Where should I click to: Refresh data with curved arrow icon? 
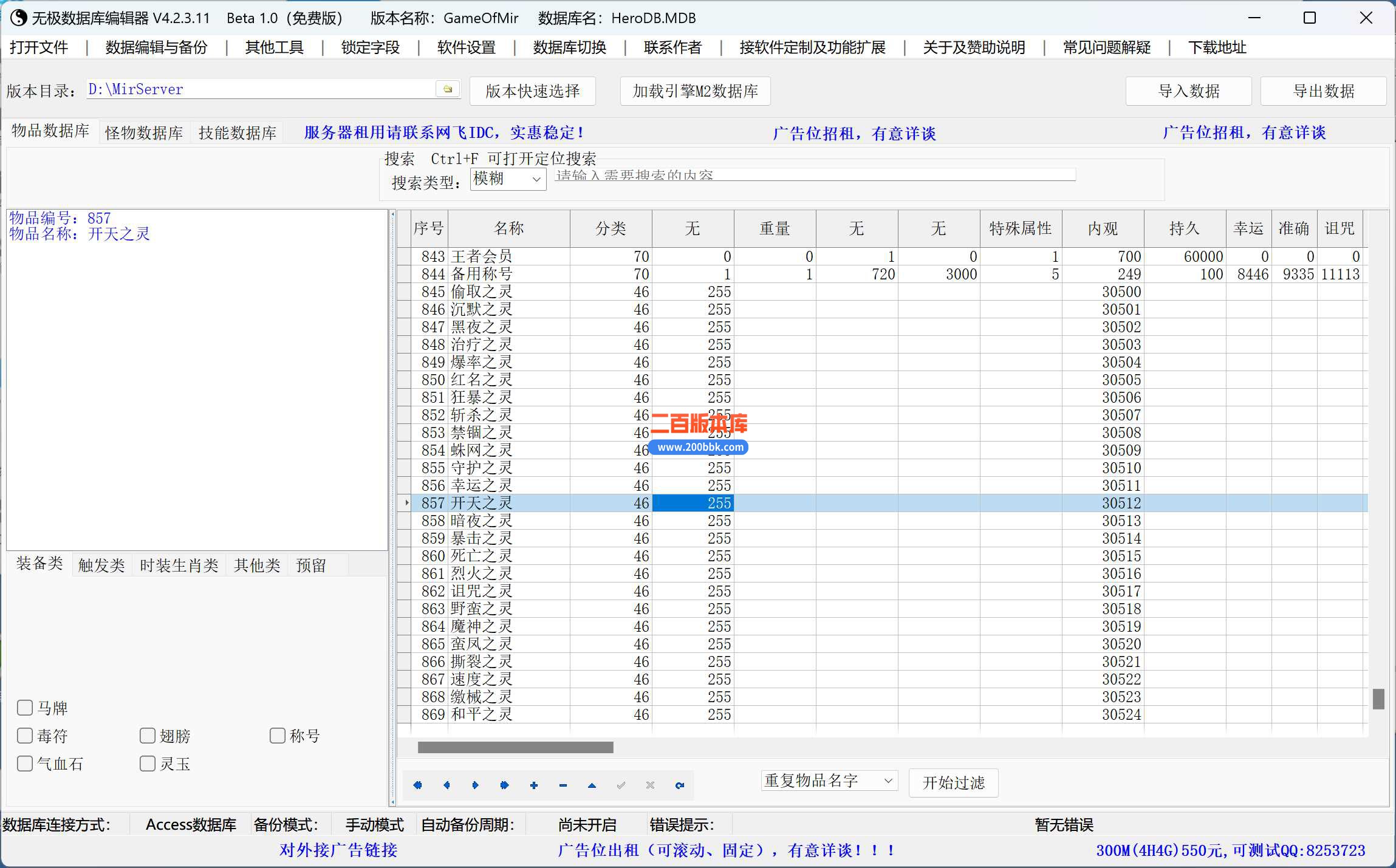pyautogui.click(x=679, y=785)
